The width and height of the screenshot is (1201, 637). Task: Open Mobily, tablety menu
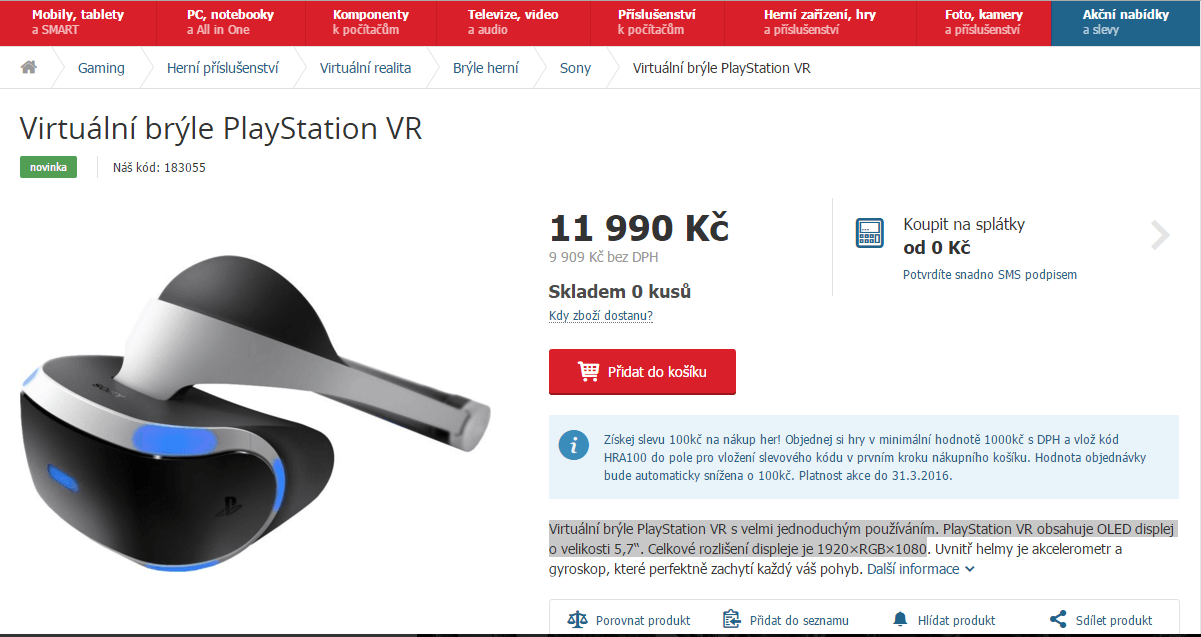tap(77, 22)
